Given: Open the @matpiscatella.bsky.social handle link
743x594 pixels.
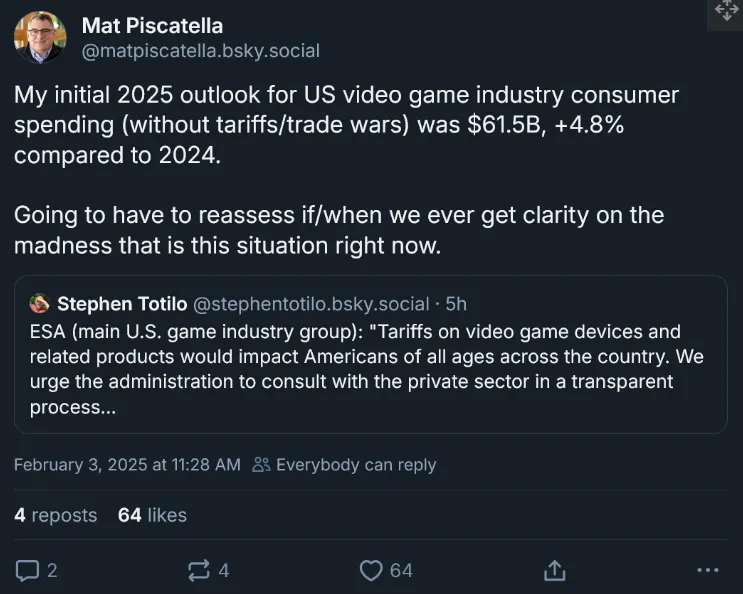Looking at the screenshot, I should tap(200, 50).
